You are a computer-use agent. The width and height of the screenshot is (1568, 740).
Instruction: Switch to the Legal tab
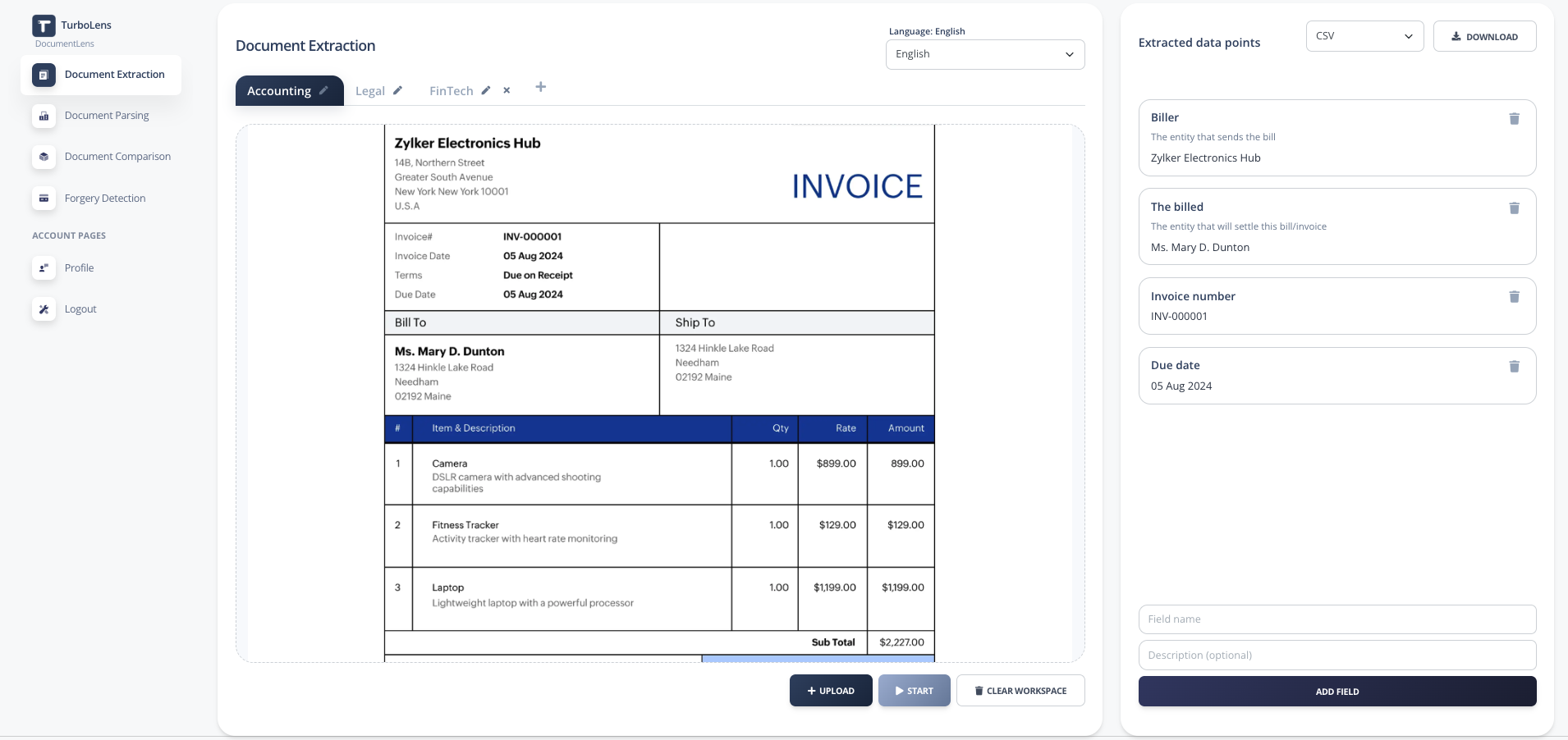(369, 91)
